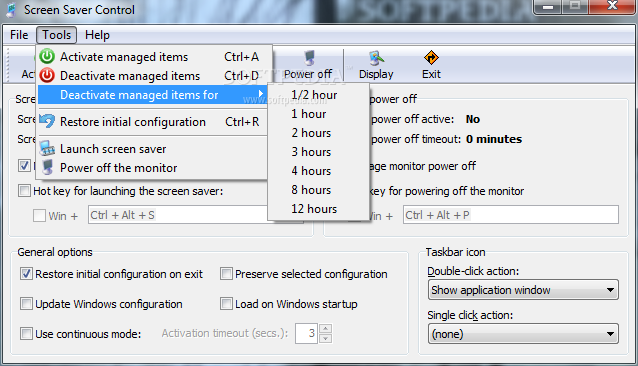Open the Help menu
The height and width of the screenshot is (366, 638).
pos(97,35)
